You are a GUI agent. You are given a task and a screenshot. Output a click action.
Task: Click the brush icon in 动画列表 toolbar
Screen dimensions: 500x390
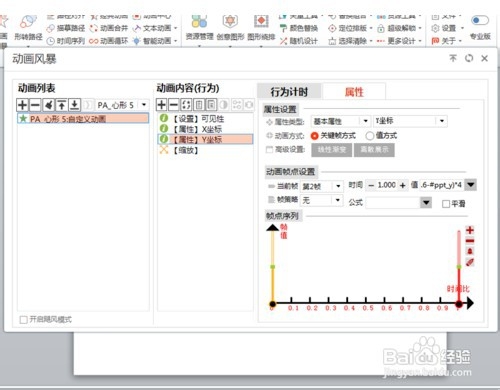click(x=49, y=105)
